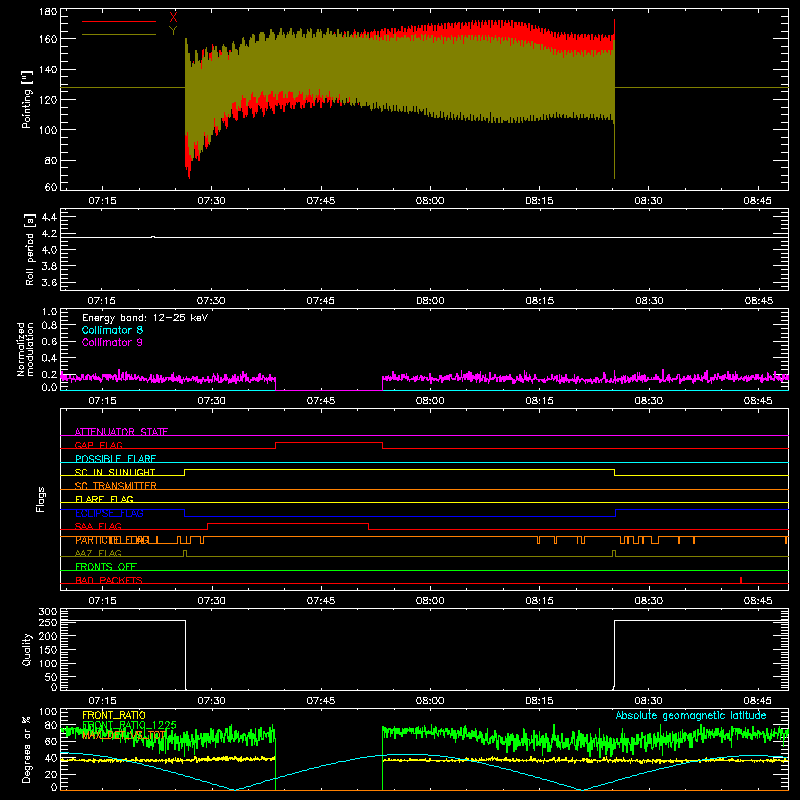800x800 pixels.
Task: Click the PARTICLE_FLAG label
Action: [x=112, y=540]
